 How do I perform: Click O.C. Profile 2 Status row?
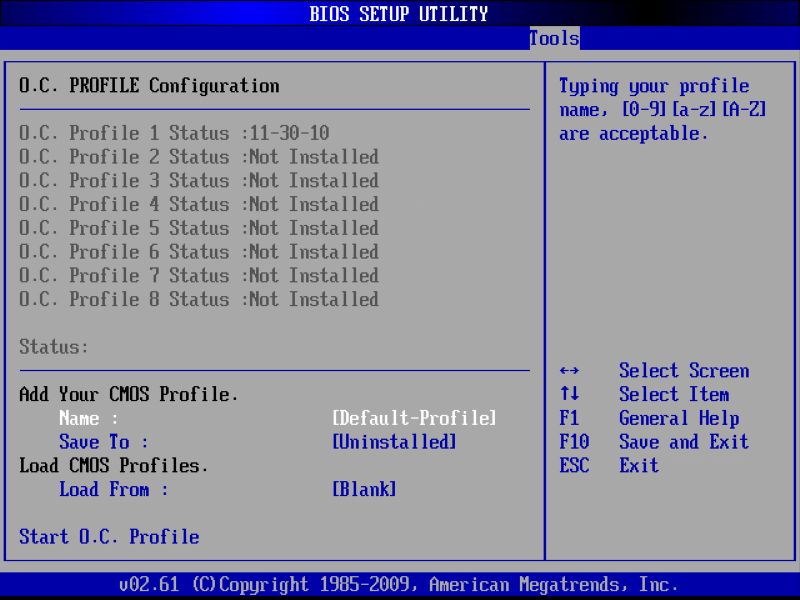pyautogui.click(x=199, y=157)
